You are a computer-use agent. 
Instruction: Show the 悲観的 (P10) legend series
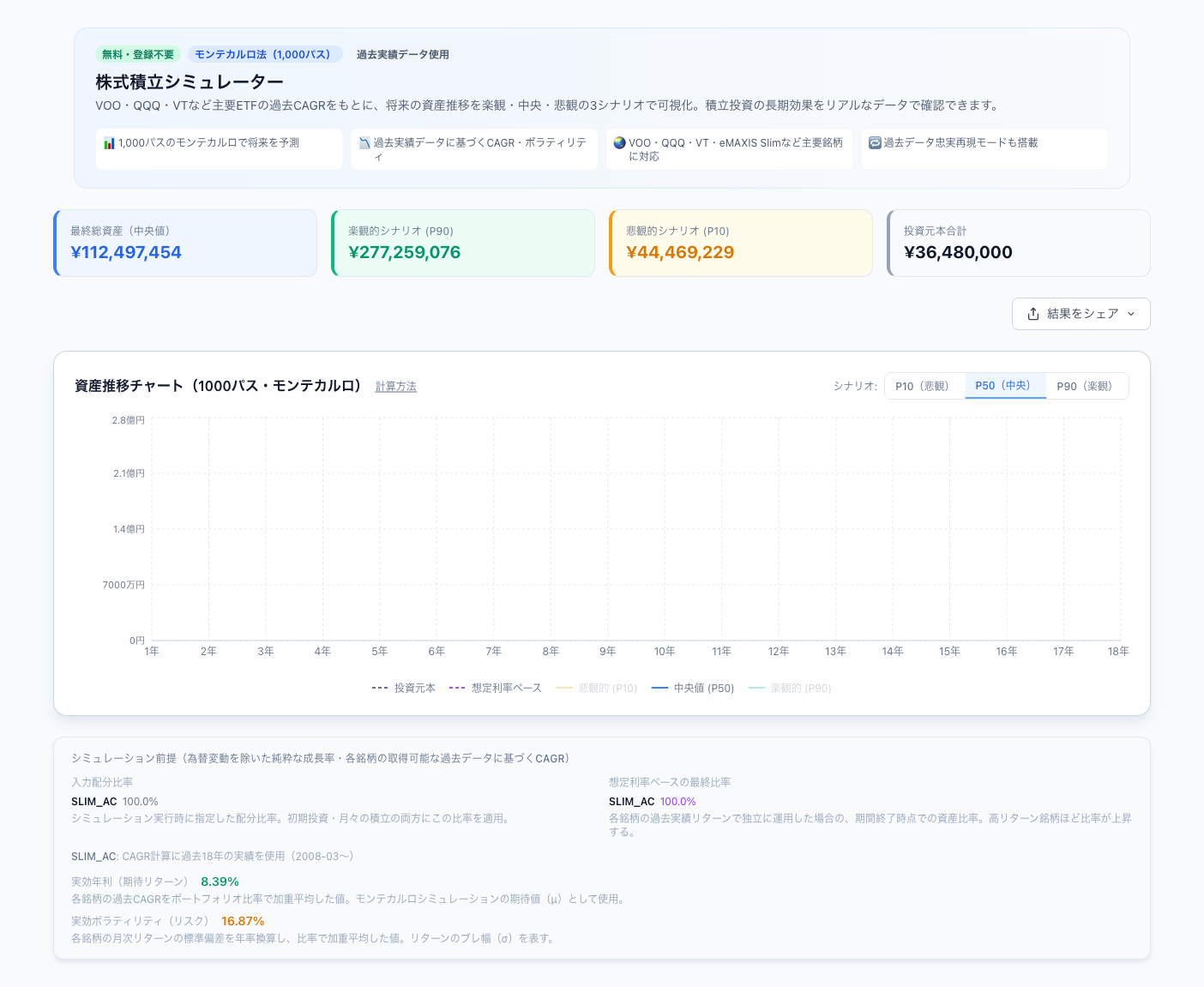point(597,688)
